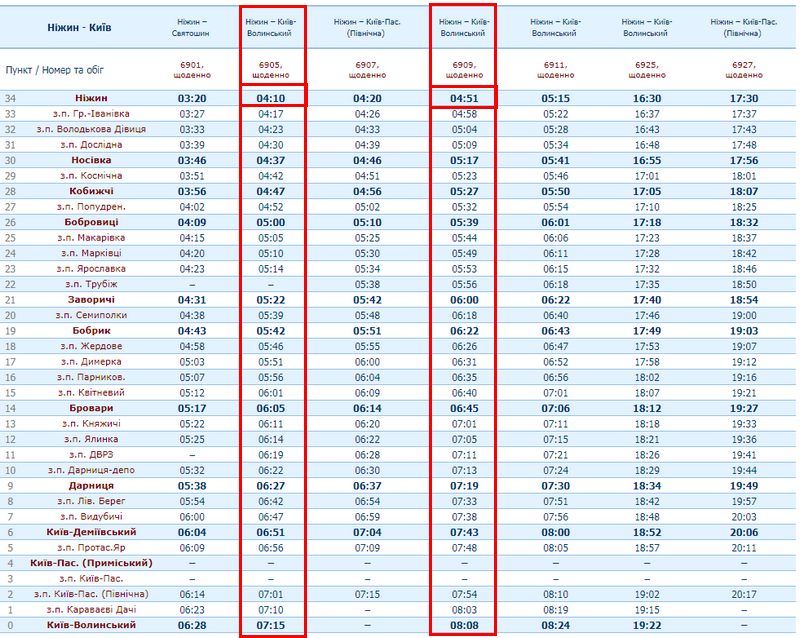Screen dimensions: 800x638
Task: Select Київ-Деміївський station row
Action: click(91, 532)
